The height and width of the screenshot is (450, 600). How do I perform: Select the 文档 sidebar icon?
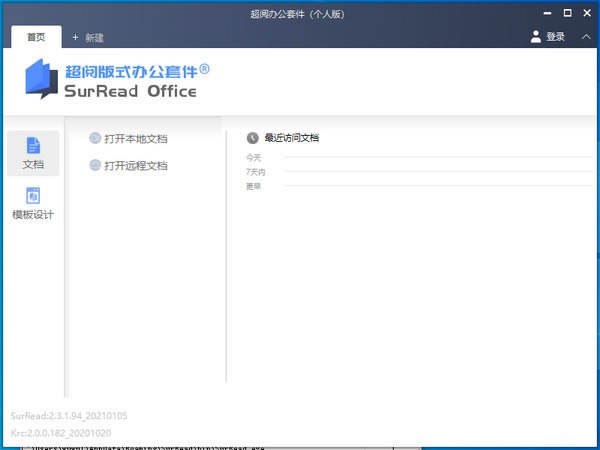[33, 153]
